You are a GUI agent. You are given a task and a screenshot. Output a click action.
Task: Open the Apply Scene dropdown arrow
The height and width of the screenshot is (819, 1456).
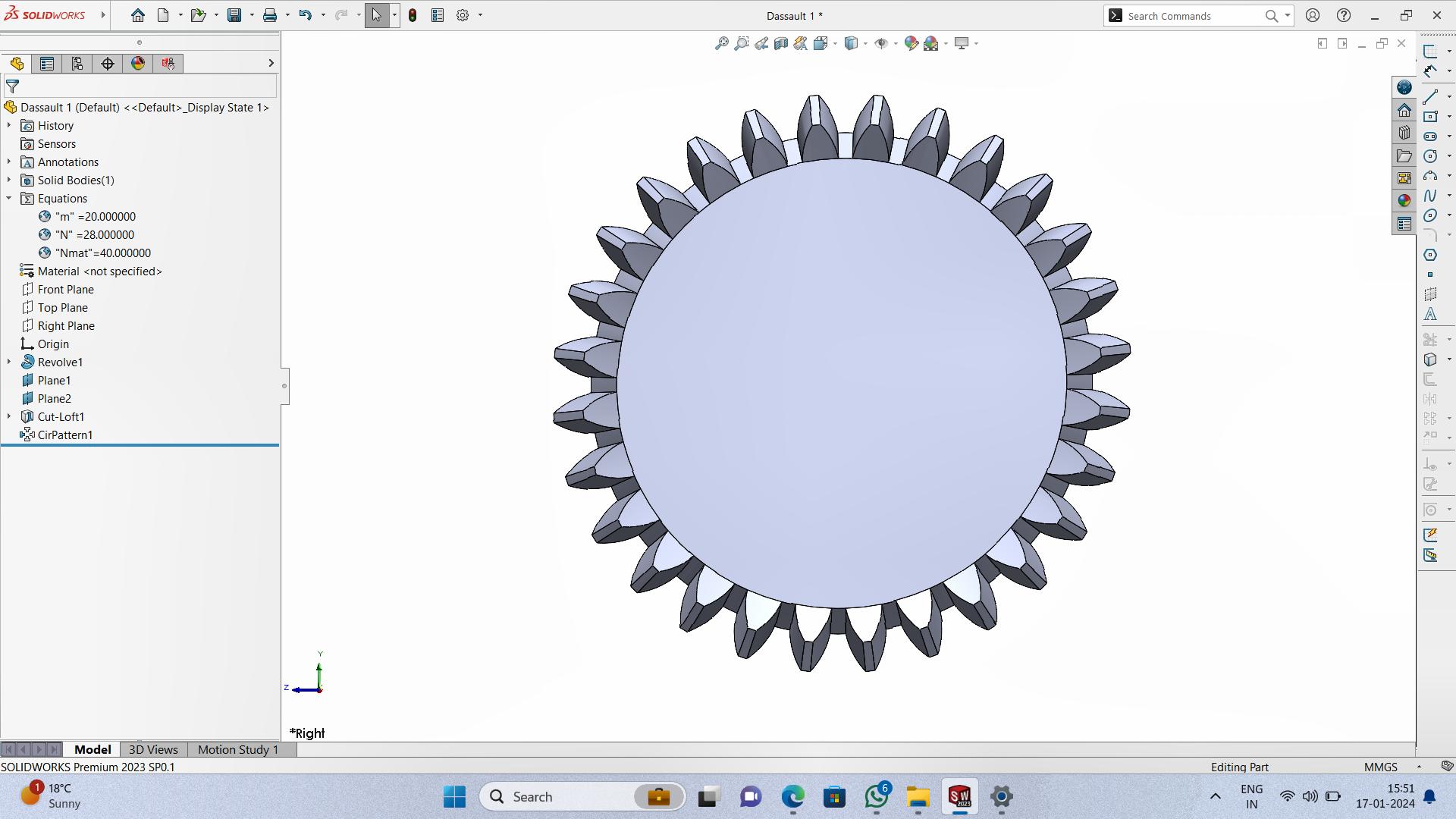(x=946, y=44)
